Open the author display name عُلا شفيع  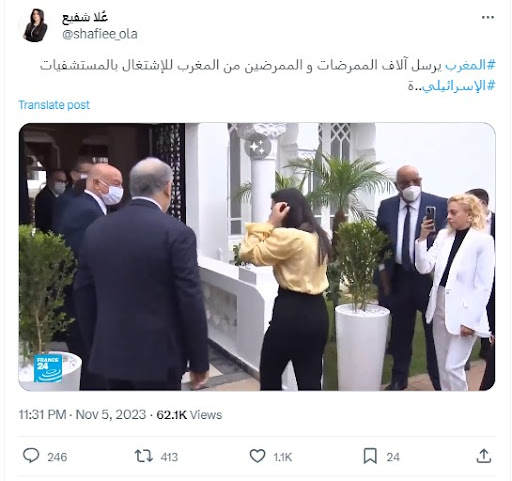pyautogui.click(x=85, y=18)
